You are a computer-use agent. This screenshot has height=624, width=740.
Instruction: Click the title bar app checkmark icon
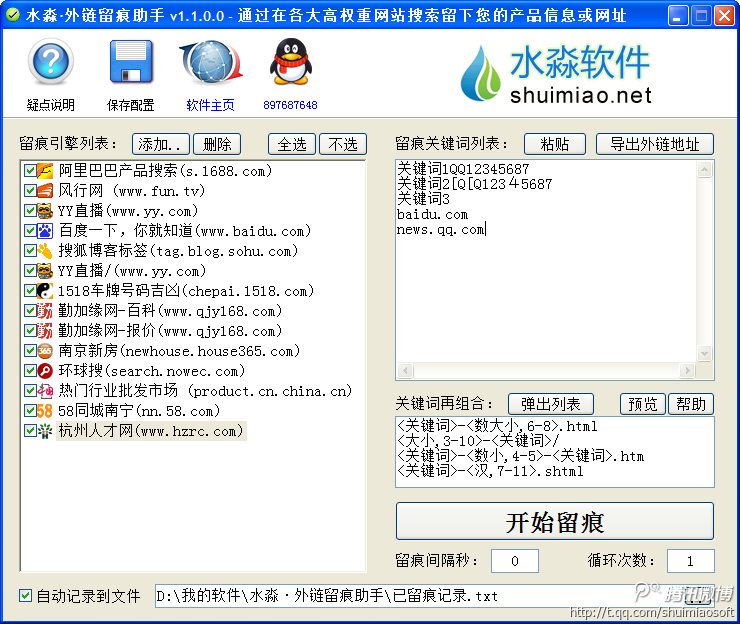(13, 15)
